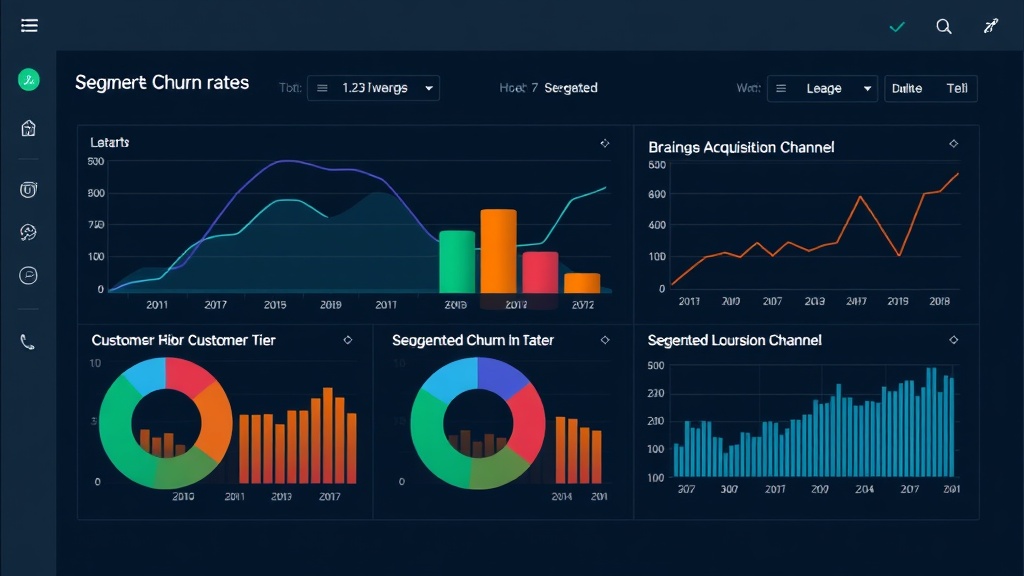Open the hamburger menu icon
Viewport: 1024px width, 576px height.
(x=29, y=25)
